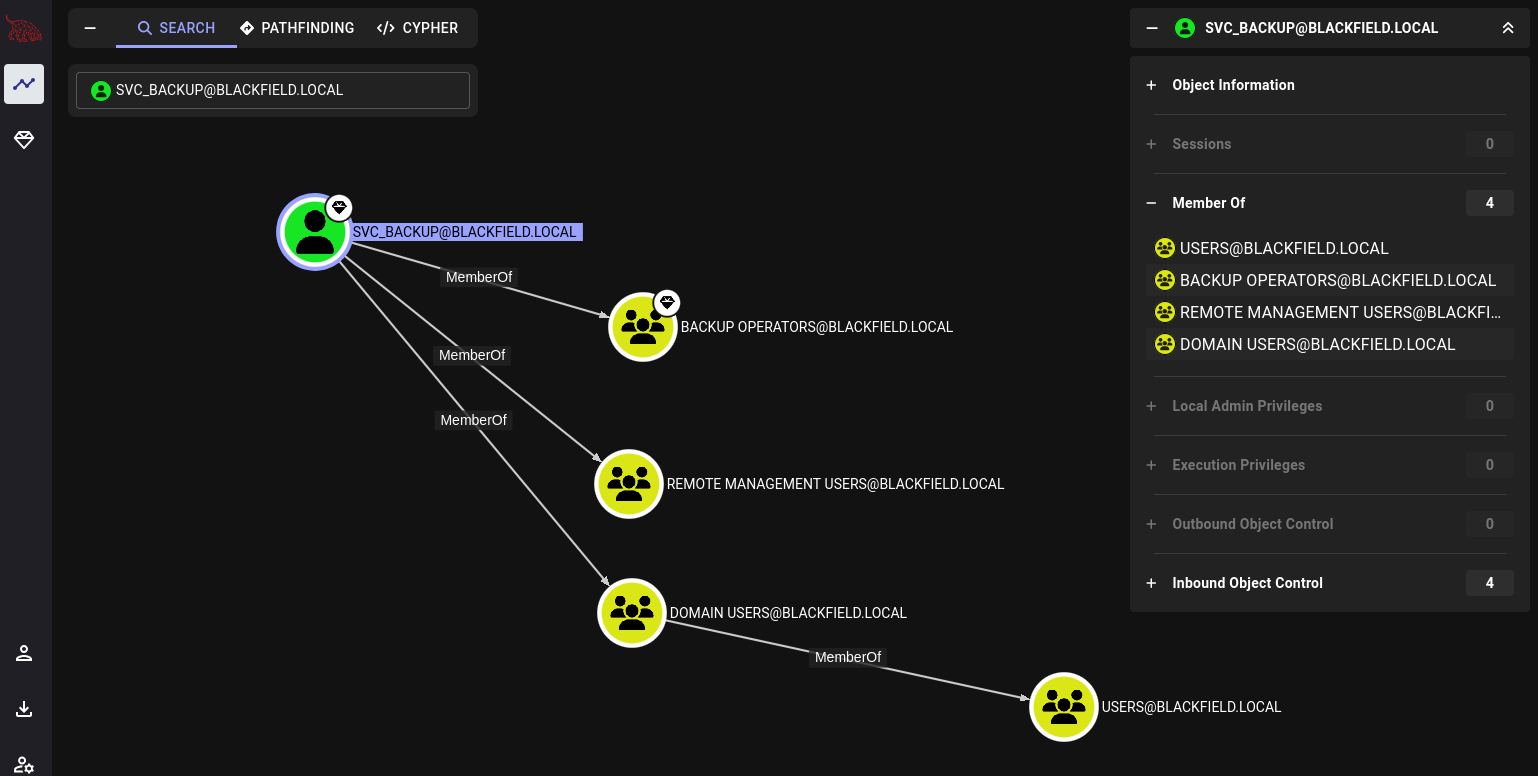
Task: Select the REMOTE MANAGEMENT USERS group node
Action: coord(629,484)
